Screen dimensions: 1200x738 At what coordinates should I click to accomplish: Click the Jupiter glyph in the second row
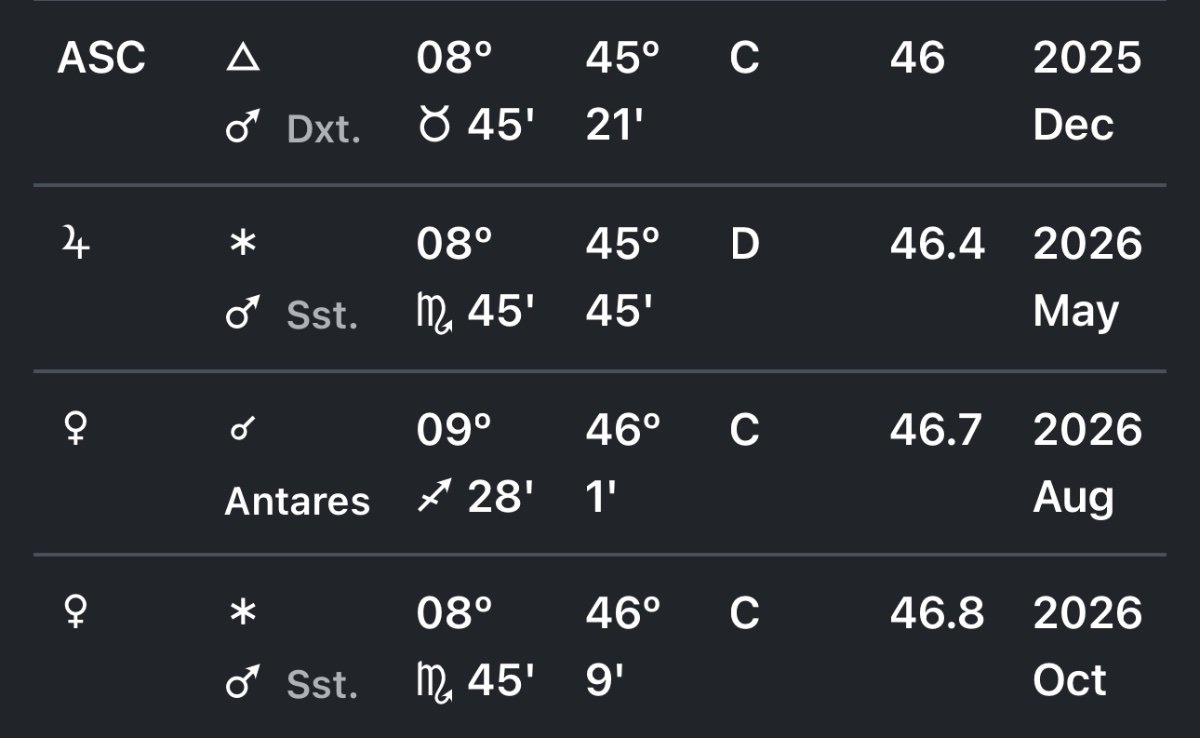76,244
